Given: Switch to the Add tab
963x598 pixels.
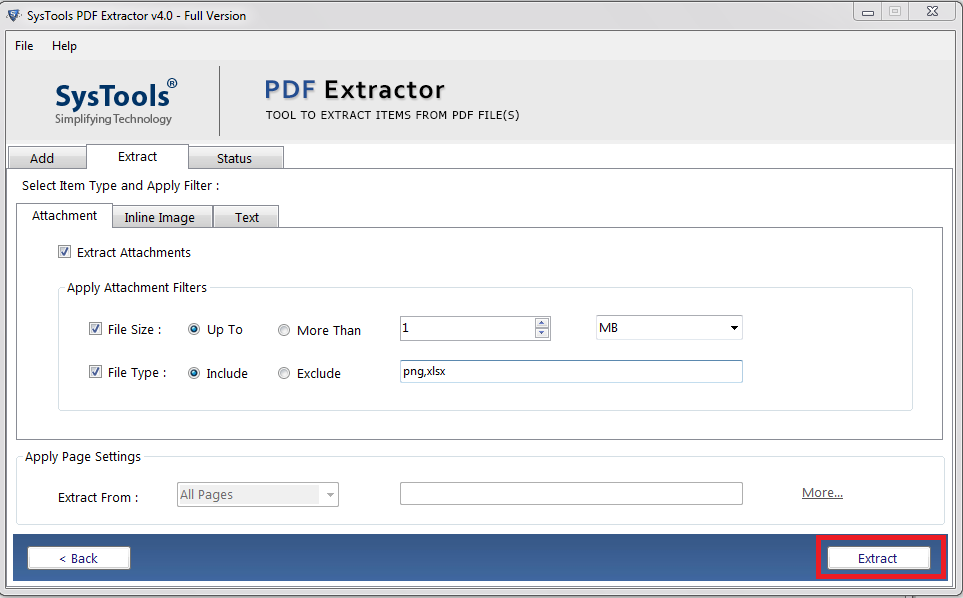Looking at the screenshot, I should point(46,157).
